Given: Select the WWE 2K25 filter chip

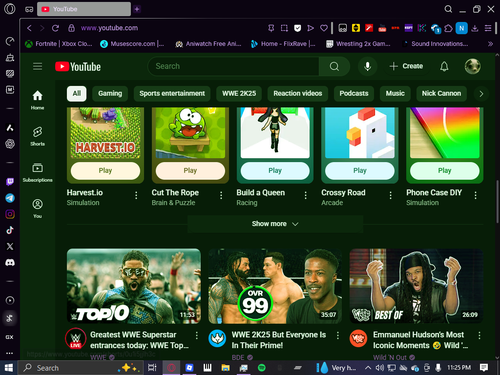Looking at the screenshot, I should (239, 93).
